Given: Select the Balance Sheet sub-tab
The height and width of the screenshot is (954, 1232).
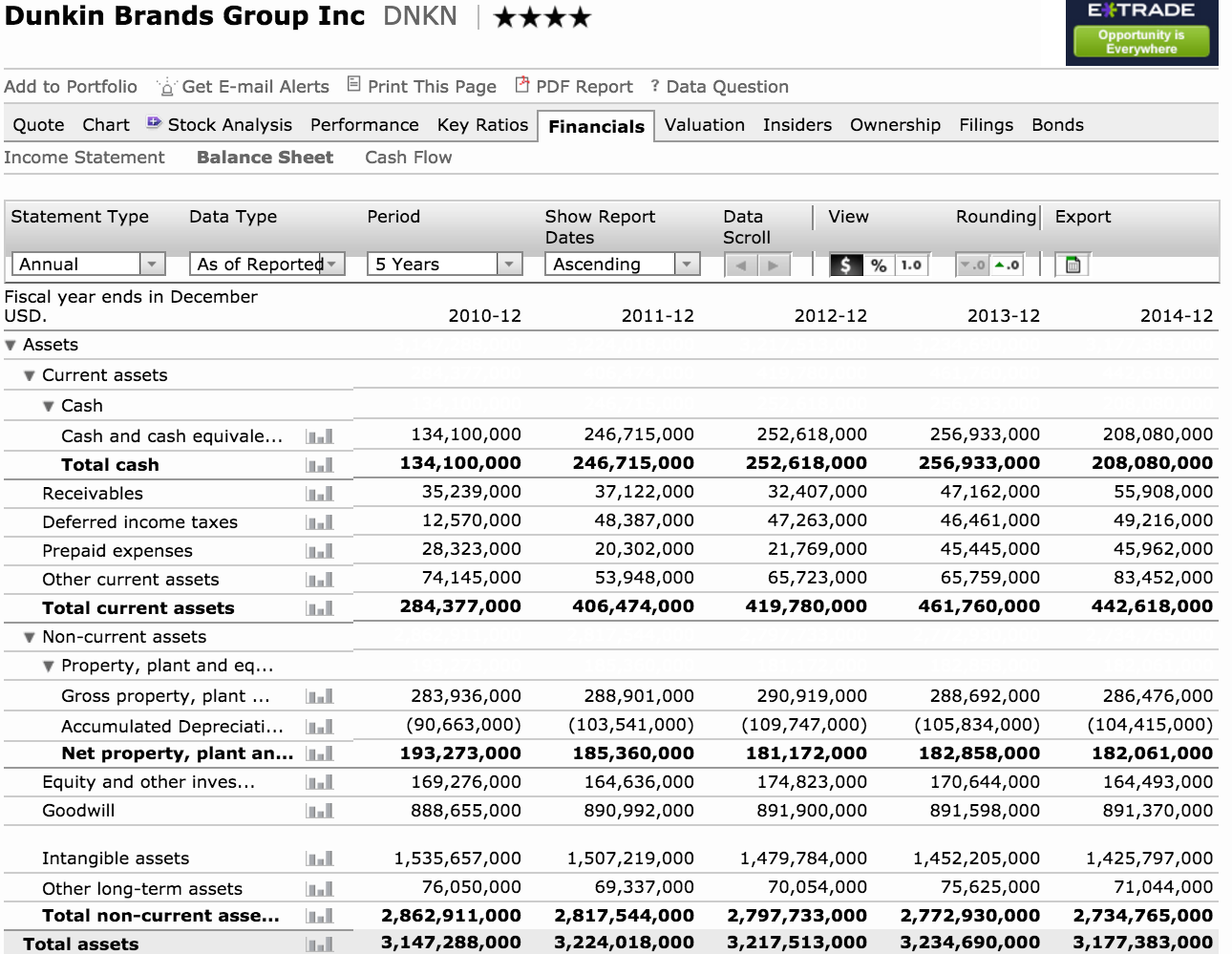Looking at the screenshot, I should (265, 158).
